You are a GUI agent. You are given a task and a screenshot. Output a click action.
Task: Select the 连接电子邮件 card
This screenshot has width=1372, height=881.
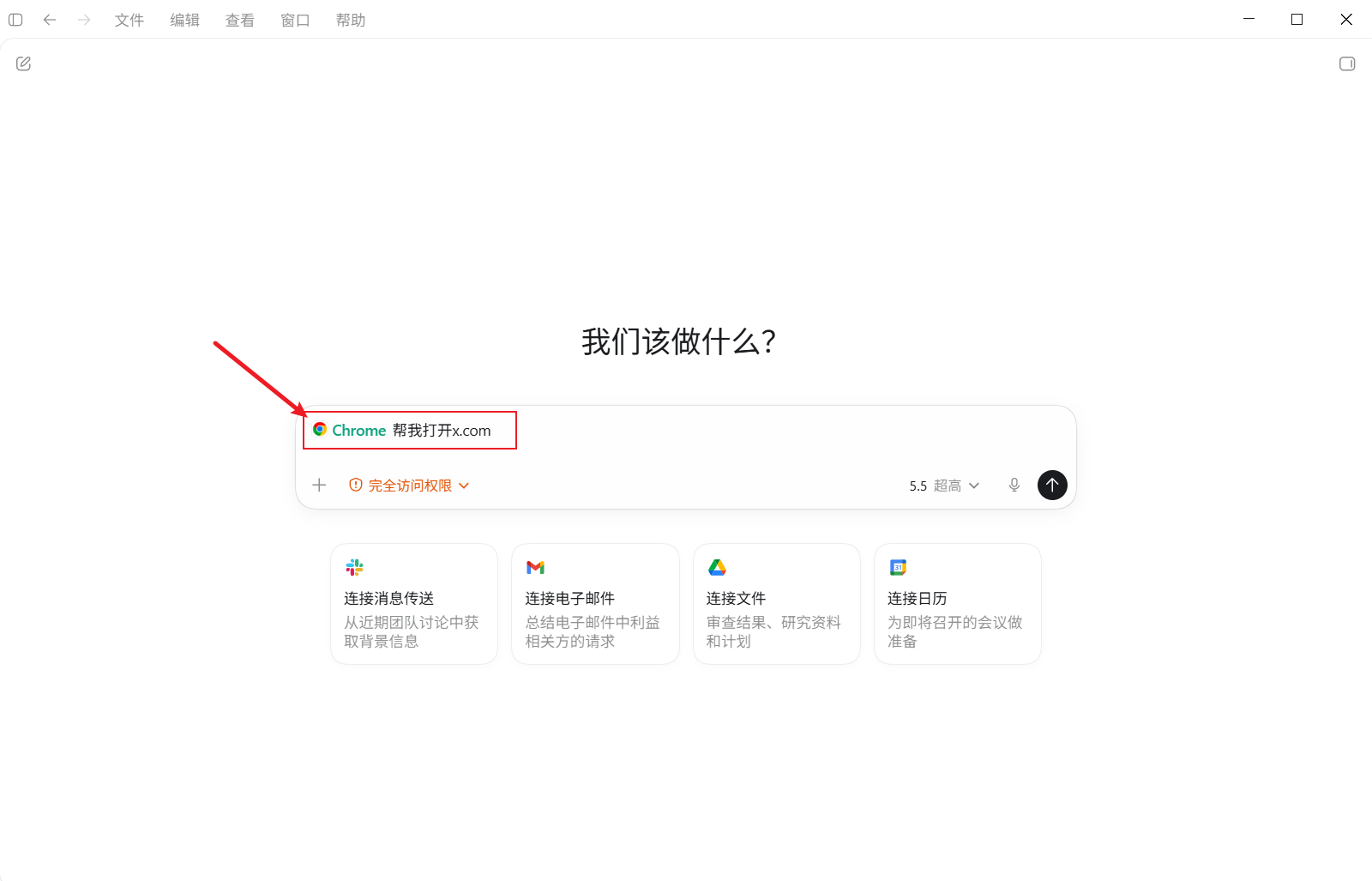(595, 604)
